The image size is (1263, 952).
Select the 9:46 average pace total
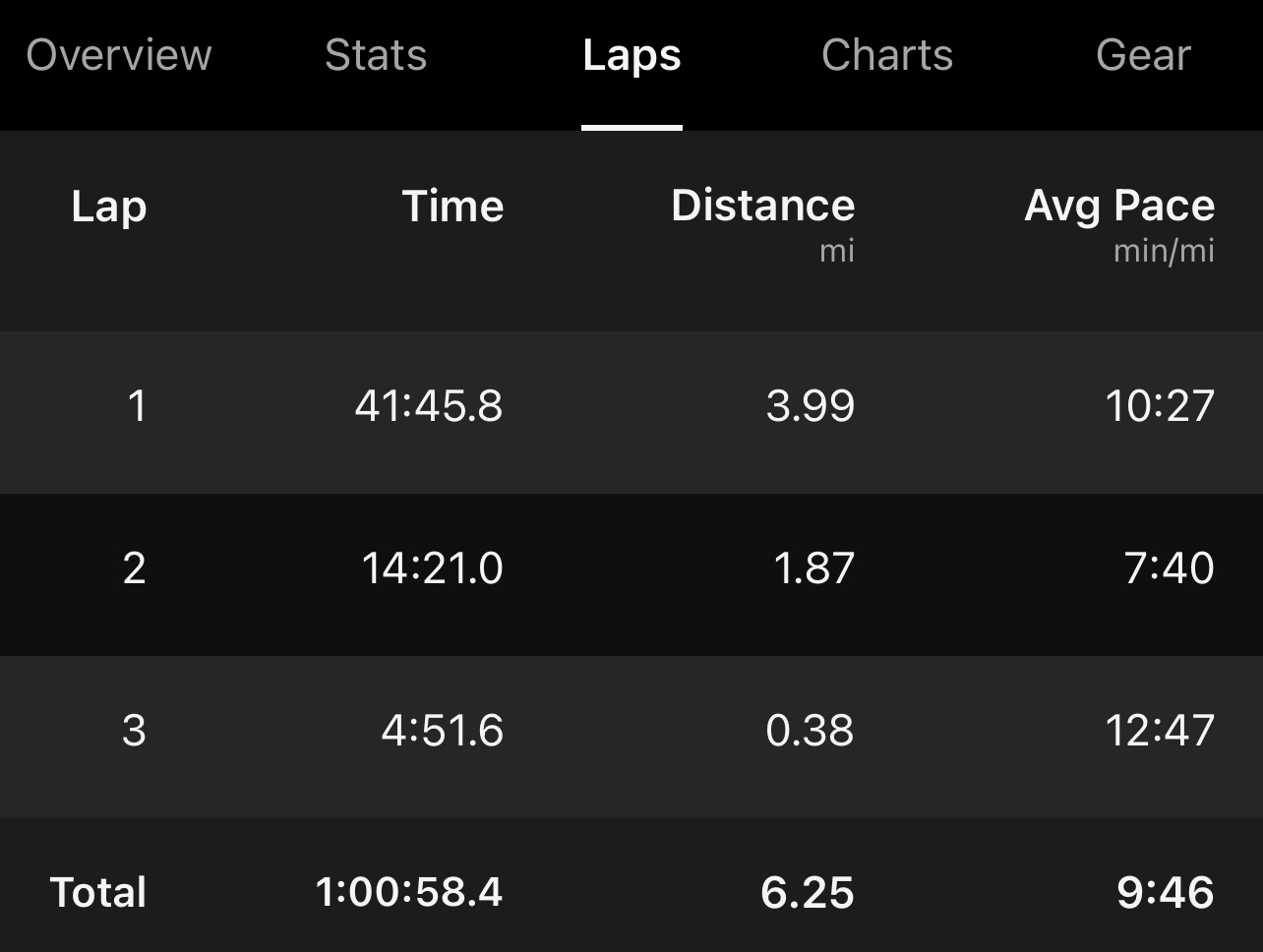point(1167,893)
